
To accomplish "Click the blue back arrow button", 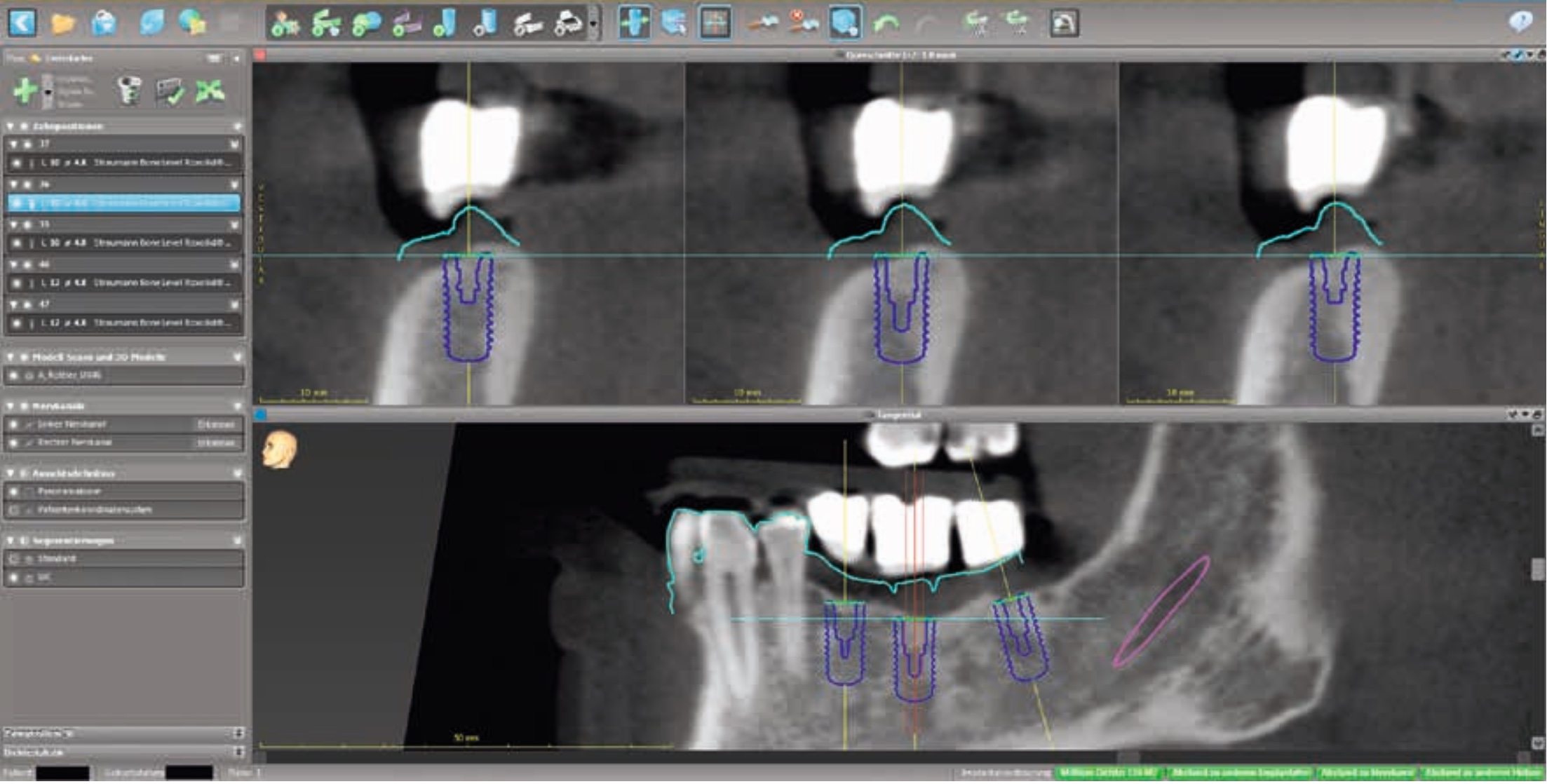I will coord(22,23).
